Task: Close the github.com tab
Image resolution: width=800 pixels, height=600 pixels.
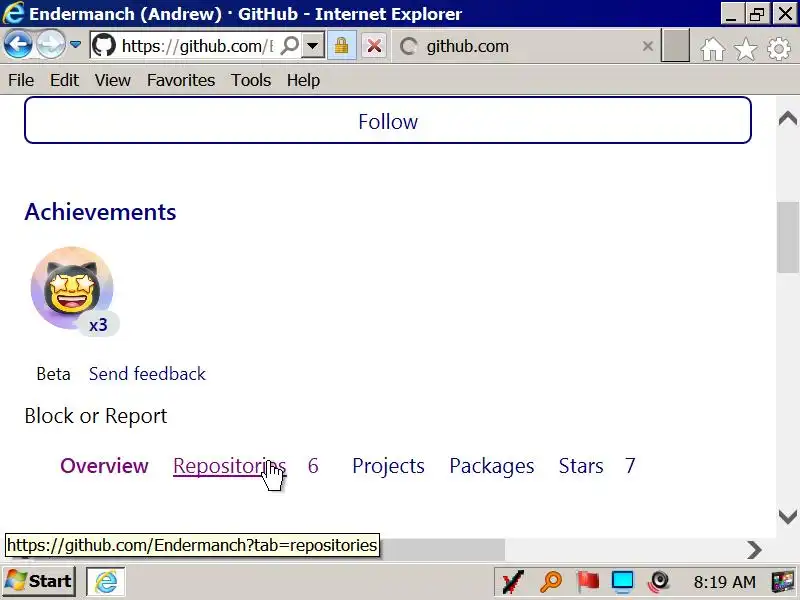Action: tap(647, 46)
